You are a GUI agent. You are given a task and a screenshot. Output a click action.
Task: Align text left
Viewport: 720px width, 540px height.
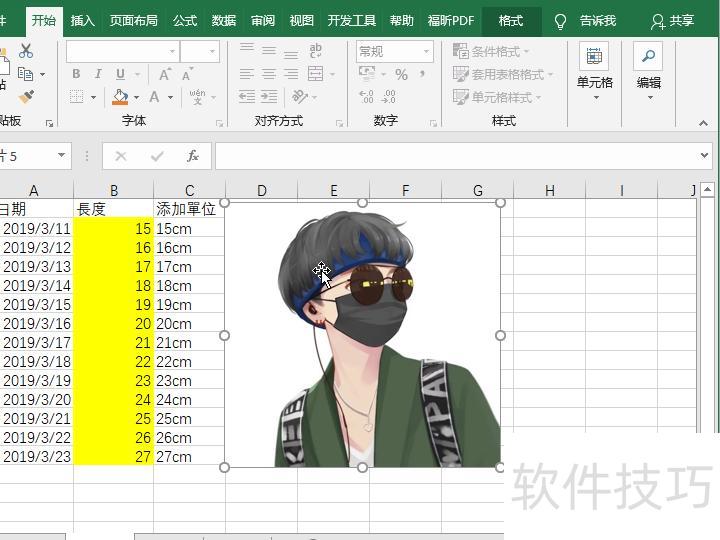pos(247,74)
